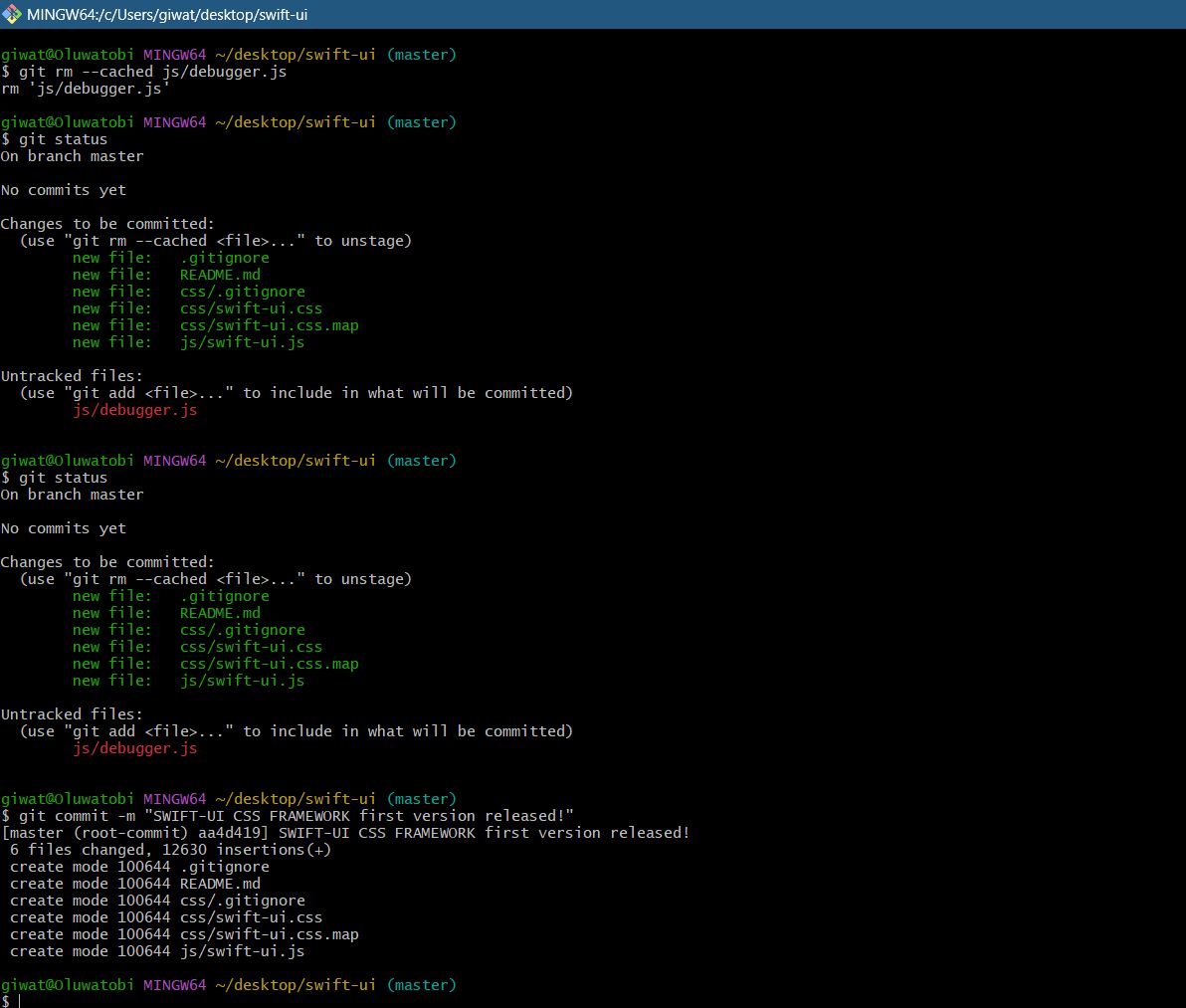Click the "rm 'js/debugger.js'" output line
1186x1008 pixels.
click(x=86, y=89)
